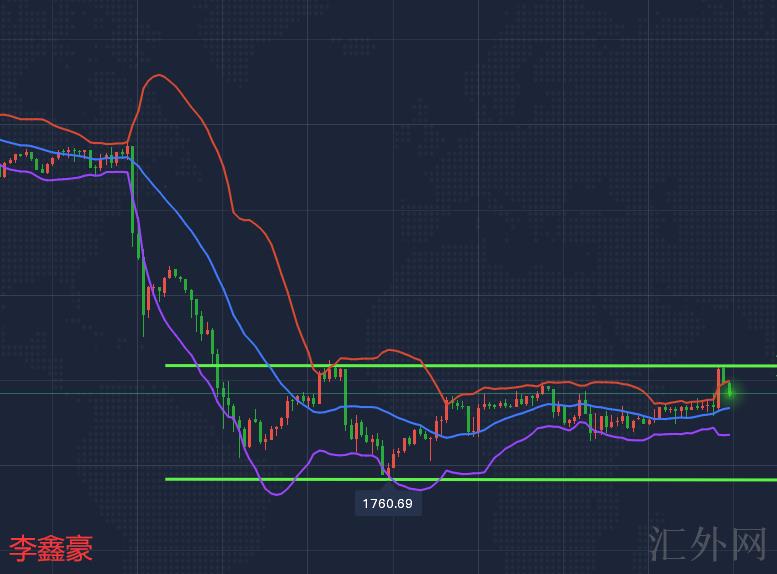
Task: Click the right end of the blue middle band
Action: (x=728, y=407)
